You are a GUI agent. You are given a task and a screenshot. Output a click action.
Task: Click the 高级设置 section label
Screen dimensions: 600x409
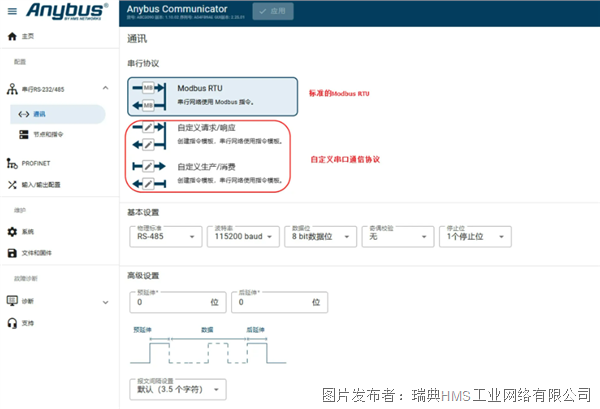click(x=143, y=276)
